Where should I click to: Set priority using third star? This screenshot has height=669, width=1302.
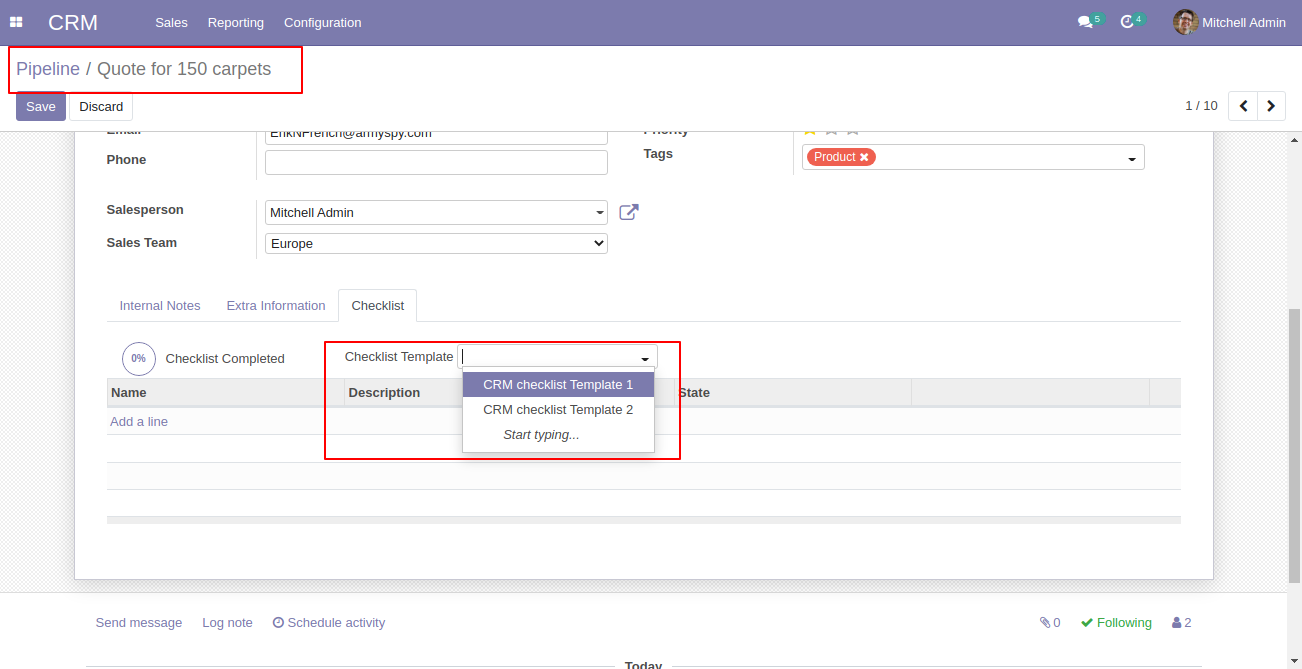(x=853, y=130)
